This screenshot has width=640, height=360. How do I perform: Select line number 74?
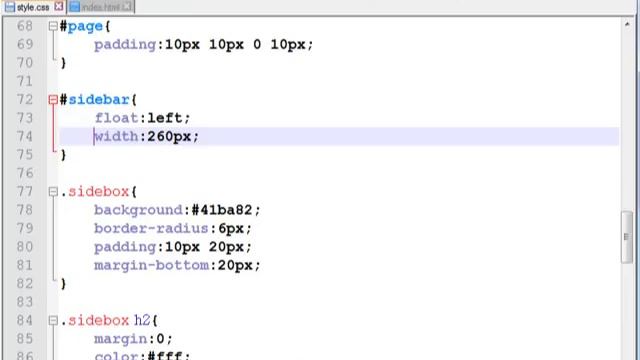click(x=25, y=136)
